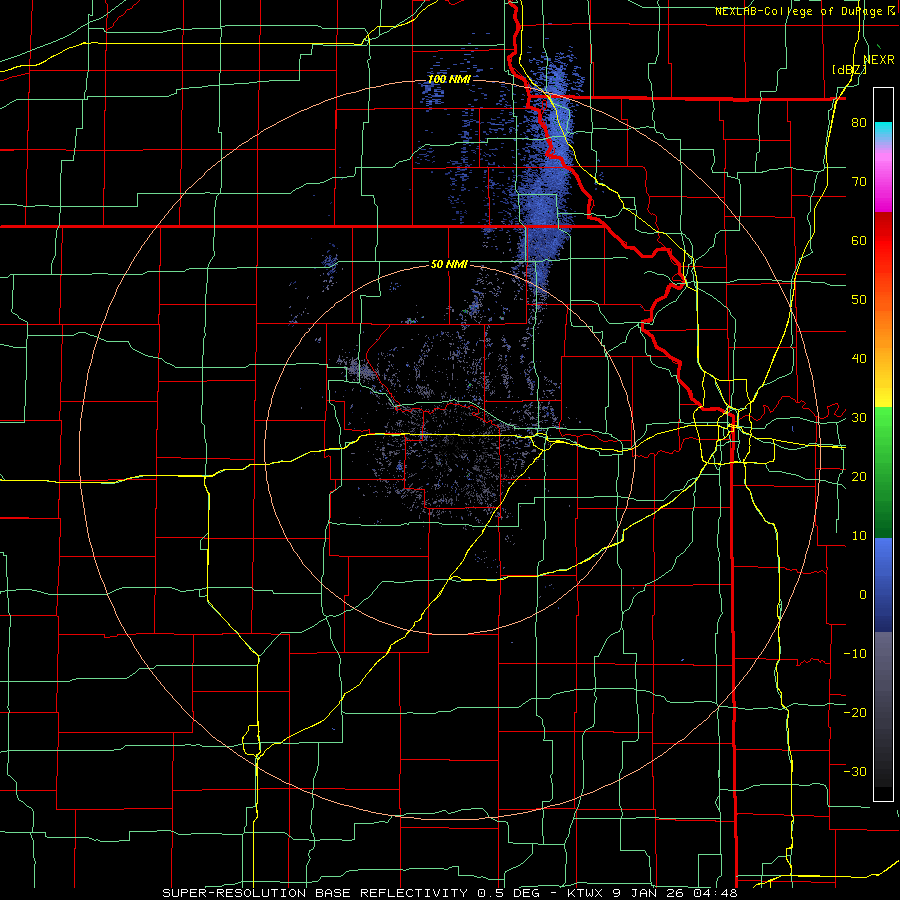
Task: Click the 40 value on the dBZ scale
Action: [859, 359]
